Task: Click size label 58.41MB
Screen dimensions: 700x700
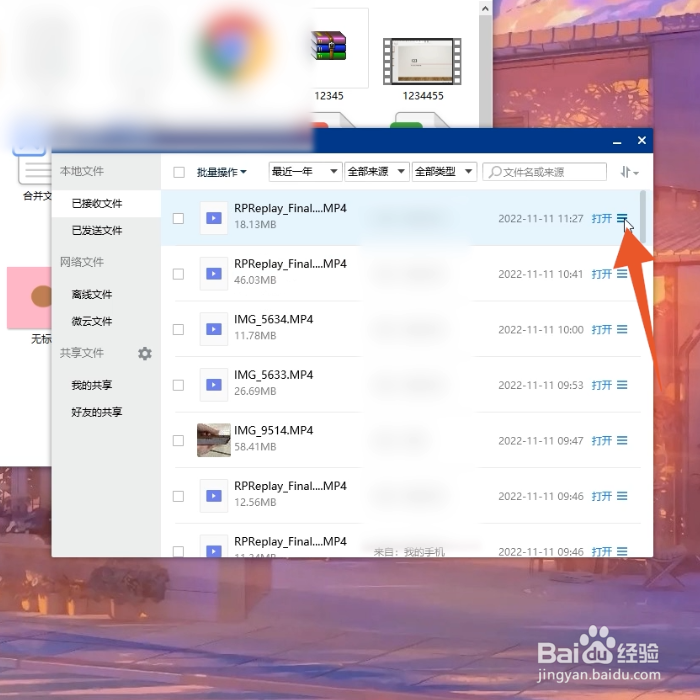Action: click(x=255, y=446)
